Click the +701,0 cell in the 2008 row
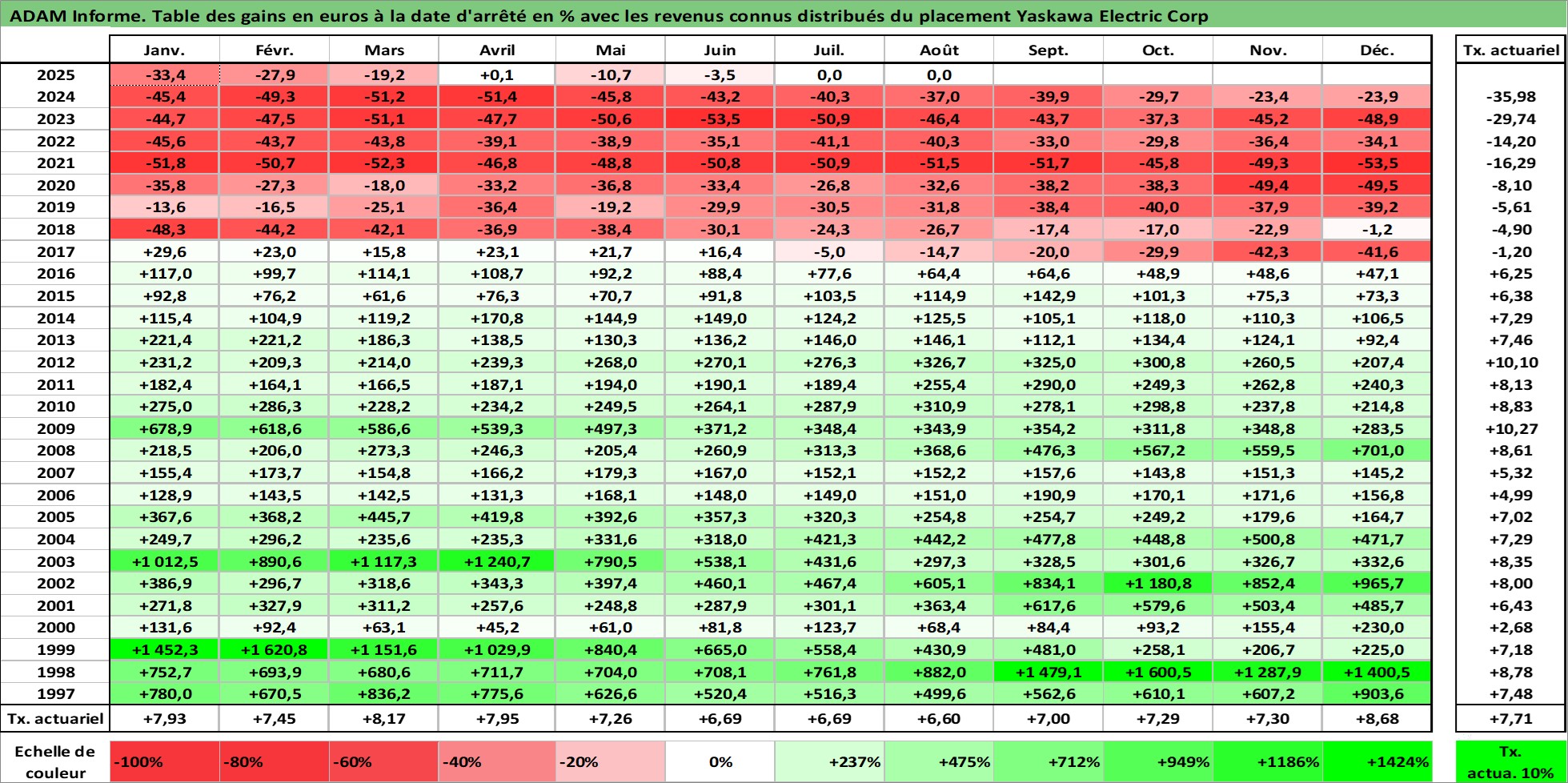This screenshot has width=1568, height=783. [x=1377, y=450]
